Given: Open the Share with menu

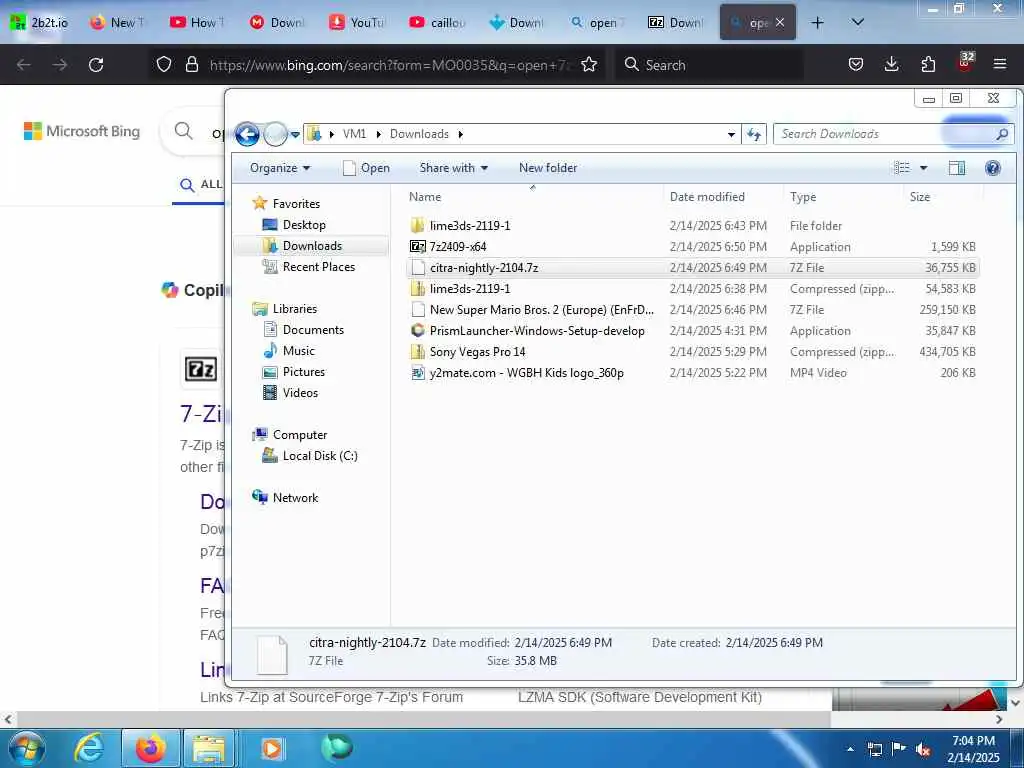Looking at the screenshot, I should (453, 168).
